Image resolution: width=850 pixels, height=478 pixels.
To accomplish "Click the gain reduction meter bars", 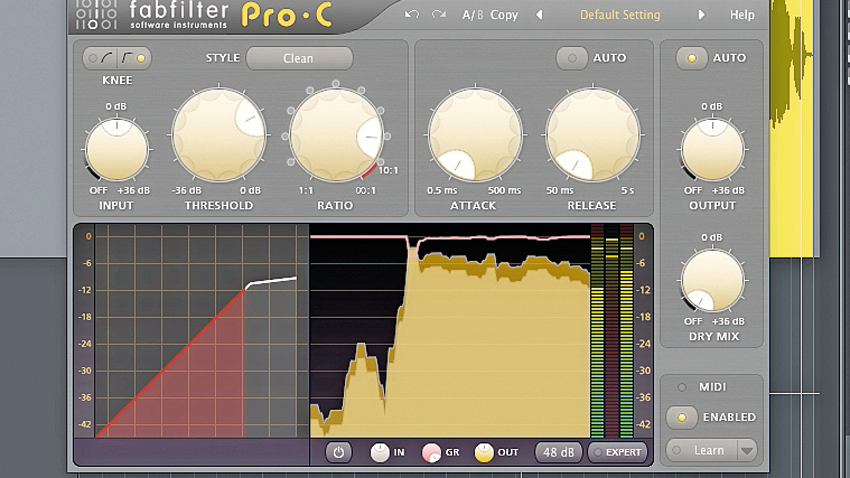I will [611, 331].
